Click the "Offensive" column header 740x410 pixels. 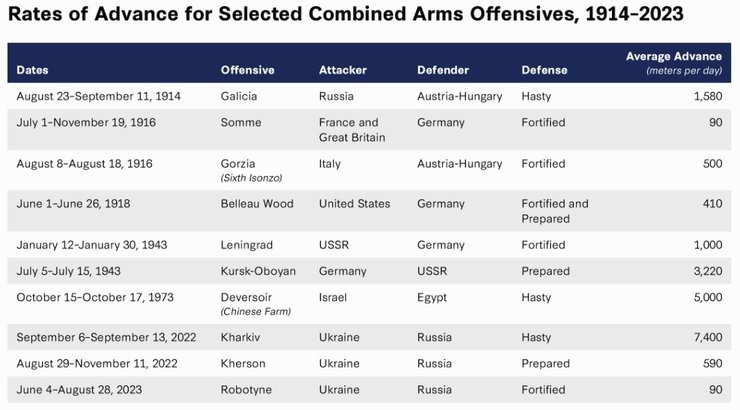tap(247, 70)
